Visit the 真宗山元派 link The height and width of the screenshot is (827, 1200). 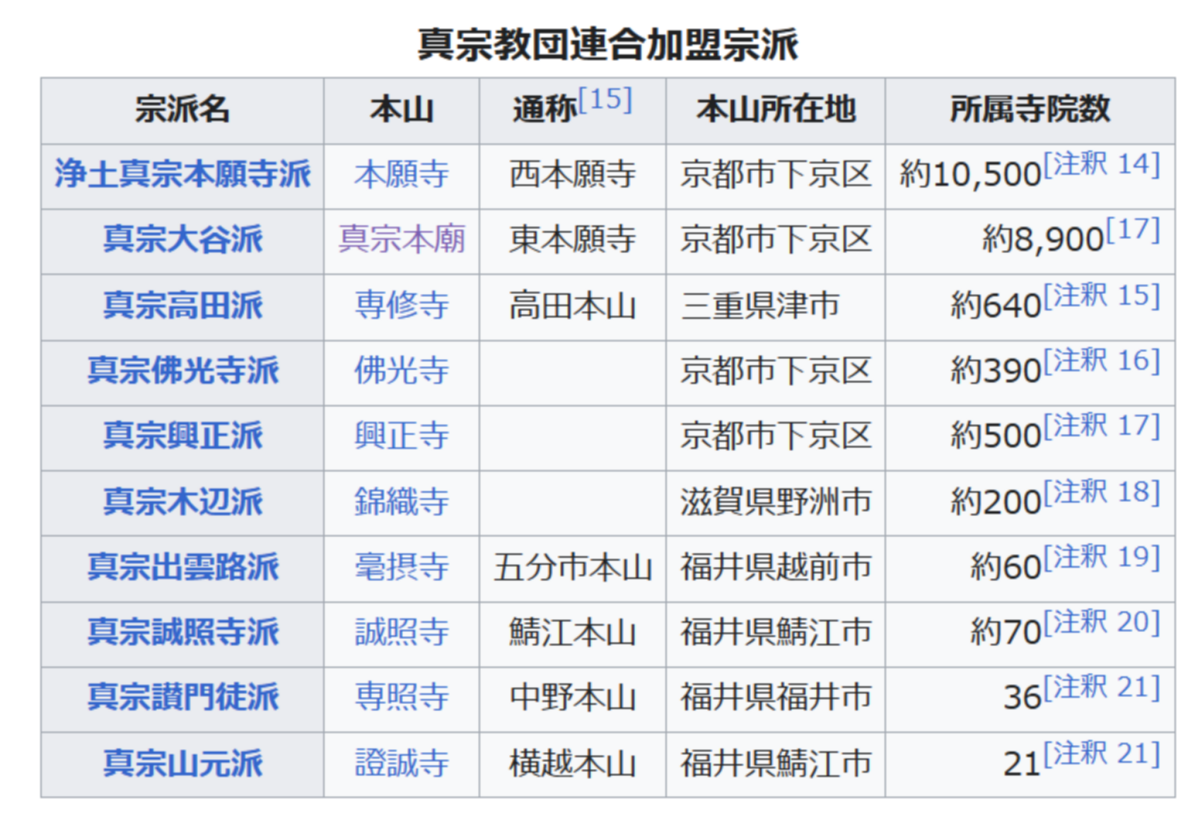coord(182,764)
